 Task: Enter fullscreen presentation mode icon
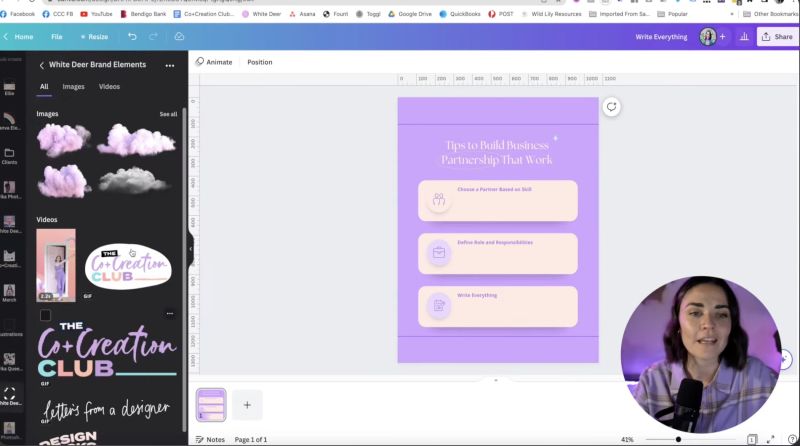point(770,439)
